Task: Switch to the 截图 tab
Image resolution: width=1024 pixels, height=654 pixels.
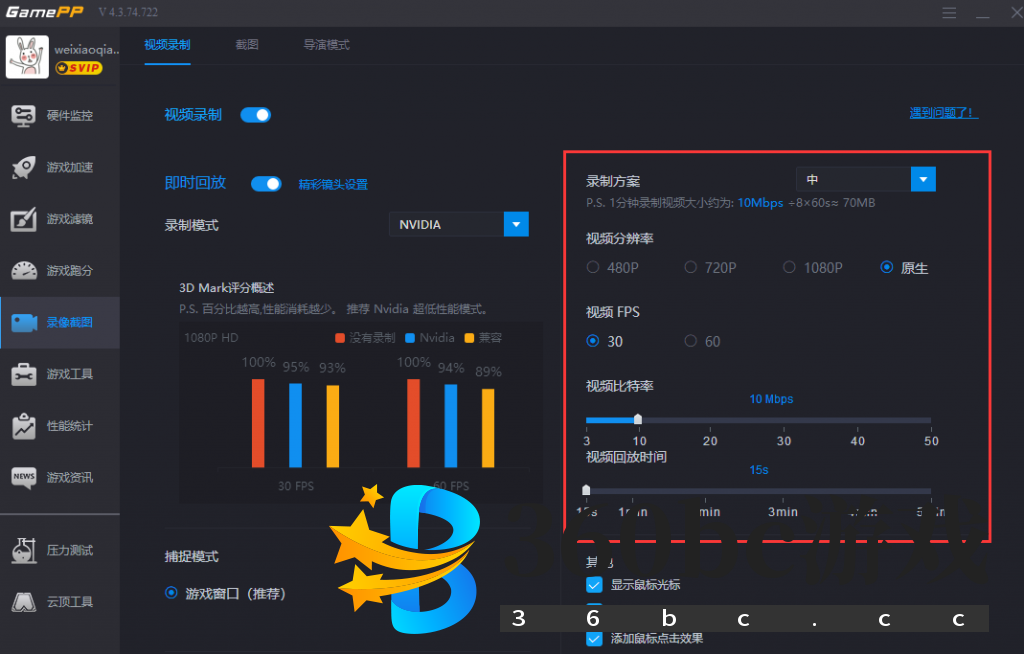Action: pos(247,44)
